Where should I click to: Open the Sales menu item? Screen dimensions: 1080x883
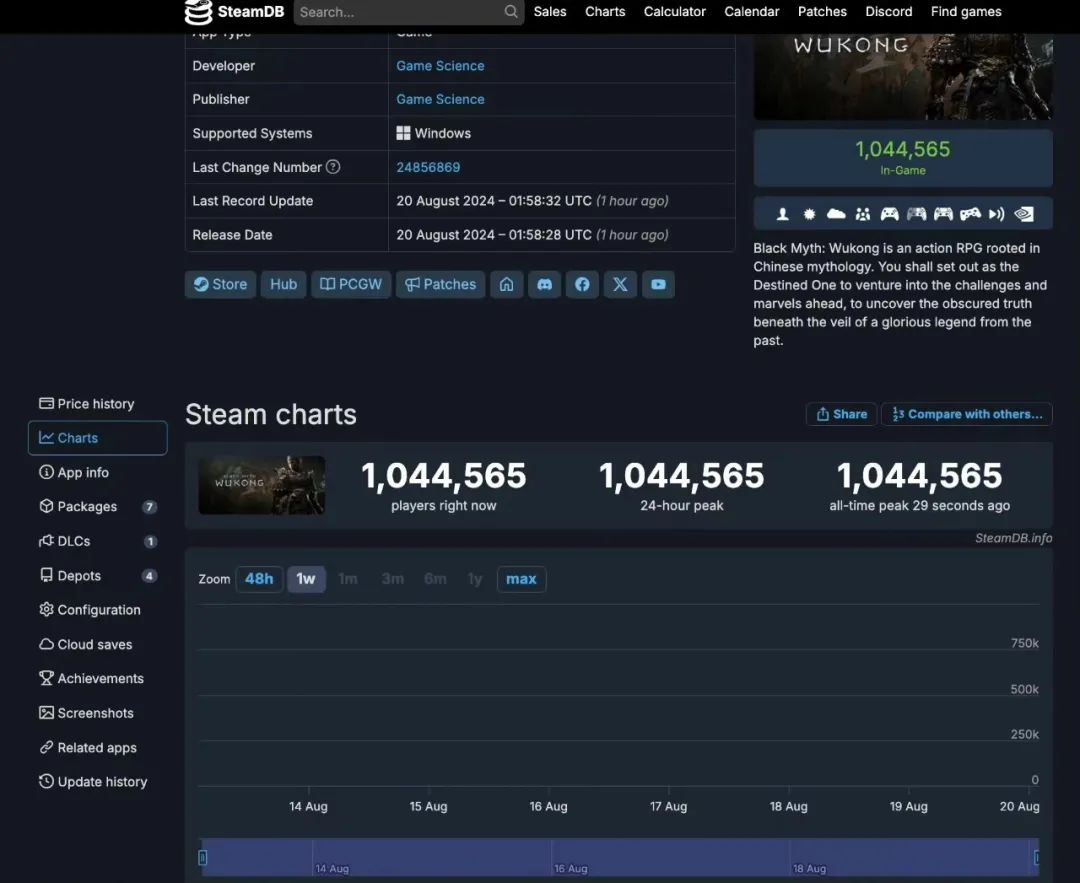550,12
